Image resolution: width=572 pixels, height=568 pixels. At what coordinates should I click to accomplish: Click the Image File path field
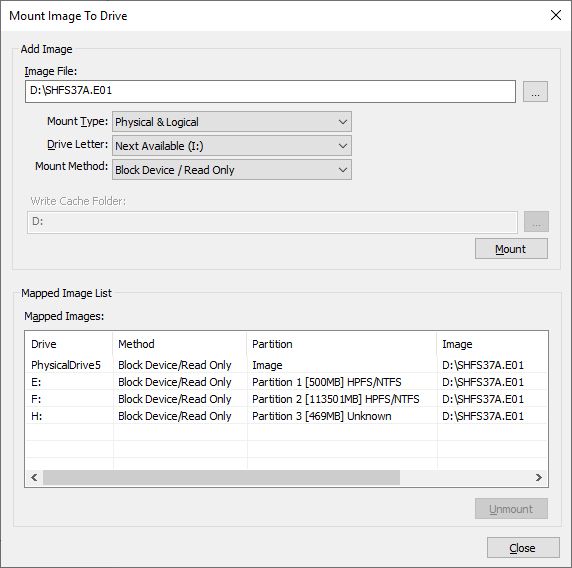click(x=270, y=91)
